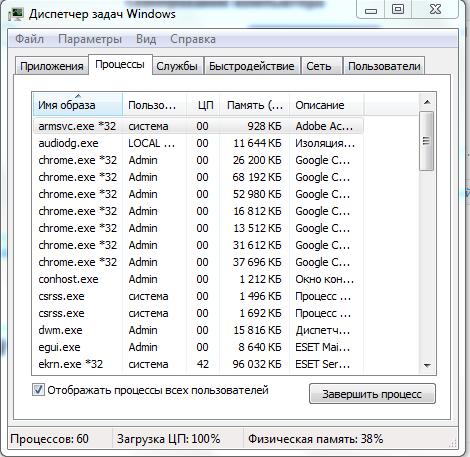Image resolution: width=470 pixels, height=457 pixels.
Task: Select chrome.exe using 16 812 КБ
Action: 198,211
